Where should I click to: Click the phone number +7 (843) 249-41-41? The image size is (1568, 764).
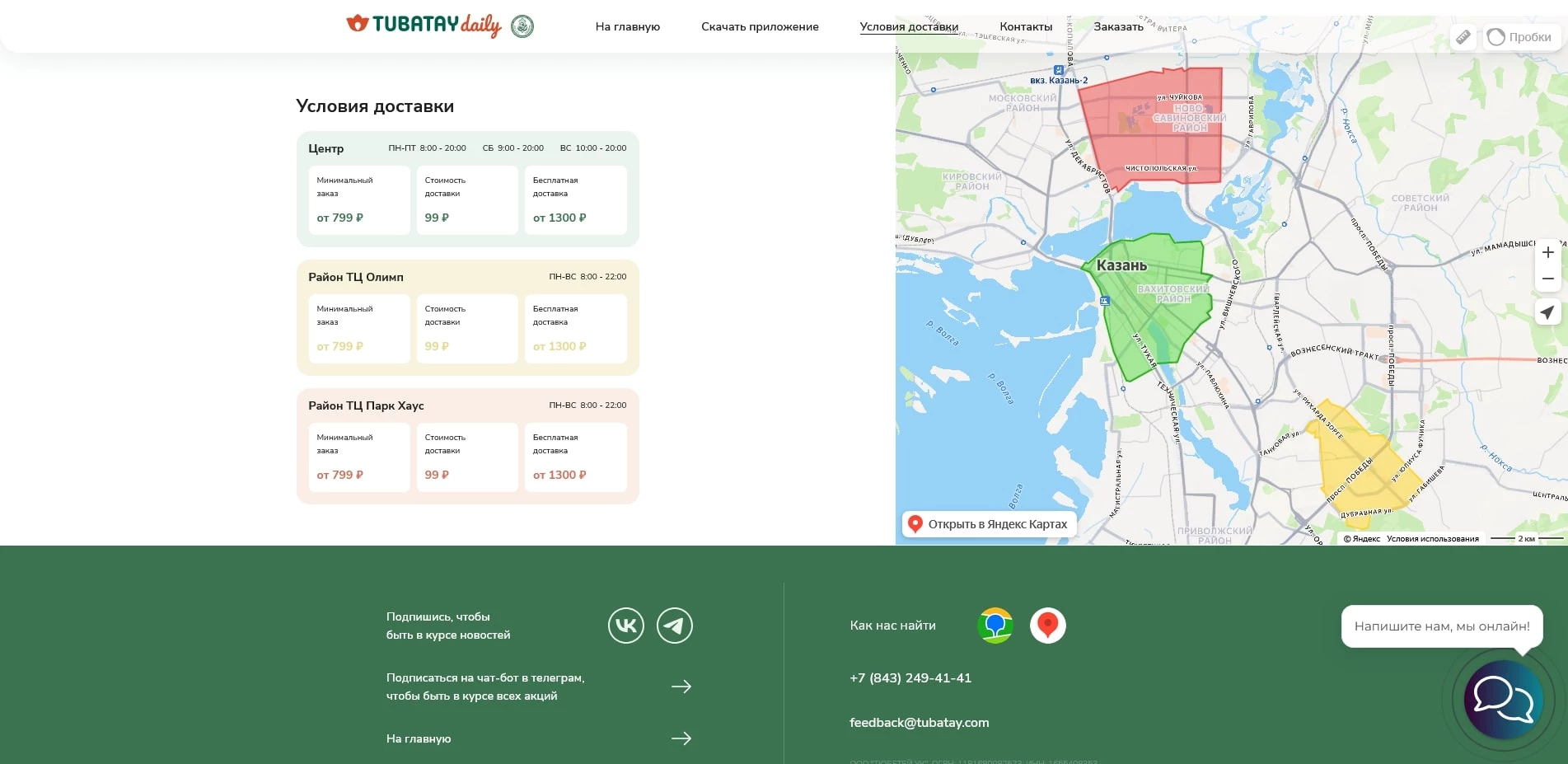coord(910,678)
